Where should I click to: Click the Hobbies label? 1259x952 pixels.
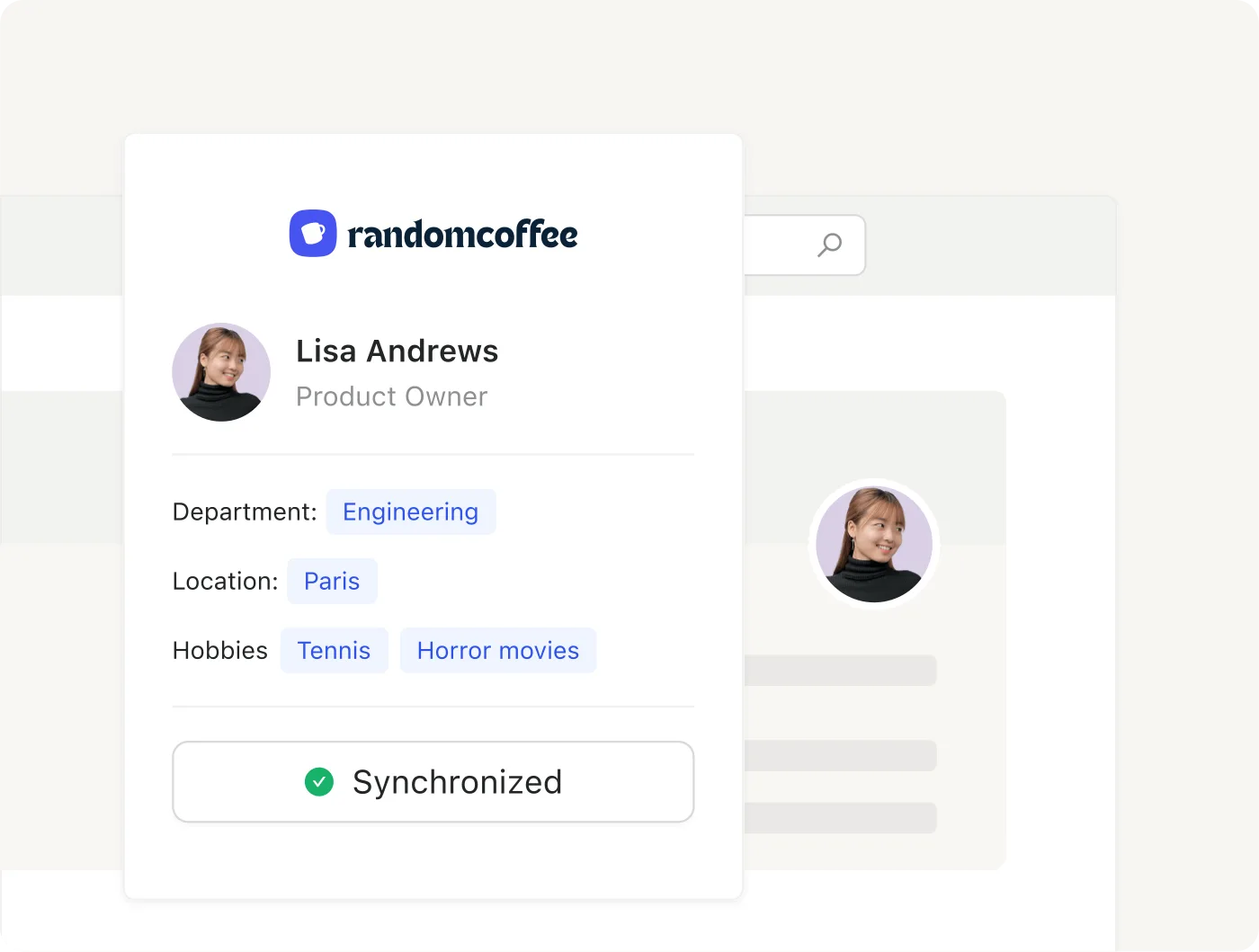coord(220,651)
